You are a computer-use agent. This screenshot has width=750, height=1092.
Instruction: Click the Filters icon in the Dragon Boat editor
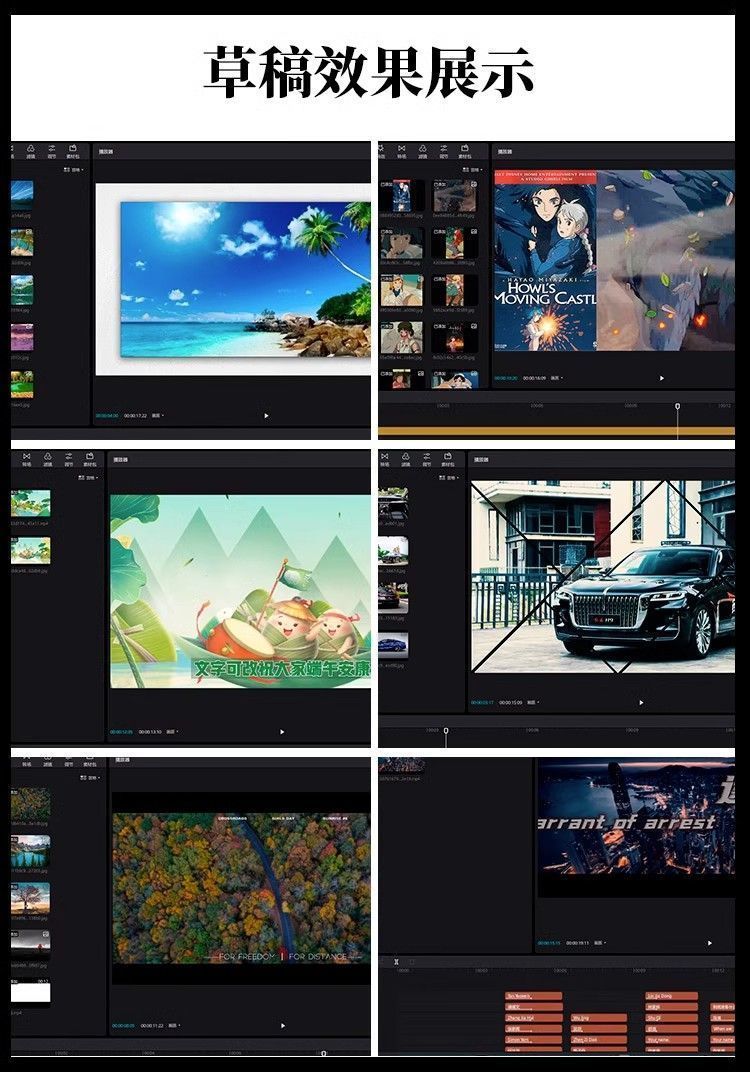[45, 460]
